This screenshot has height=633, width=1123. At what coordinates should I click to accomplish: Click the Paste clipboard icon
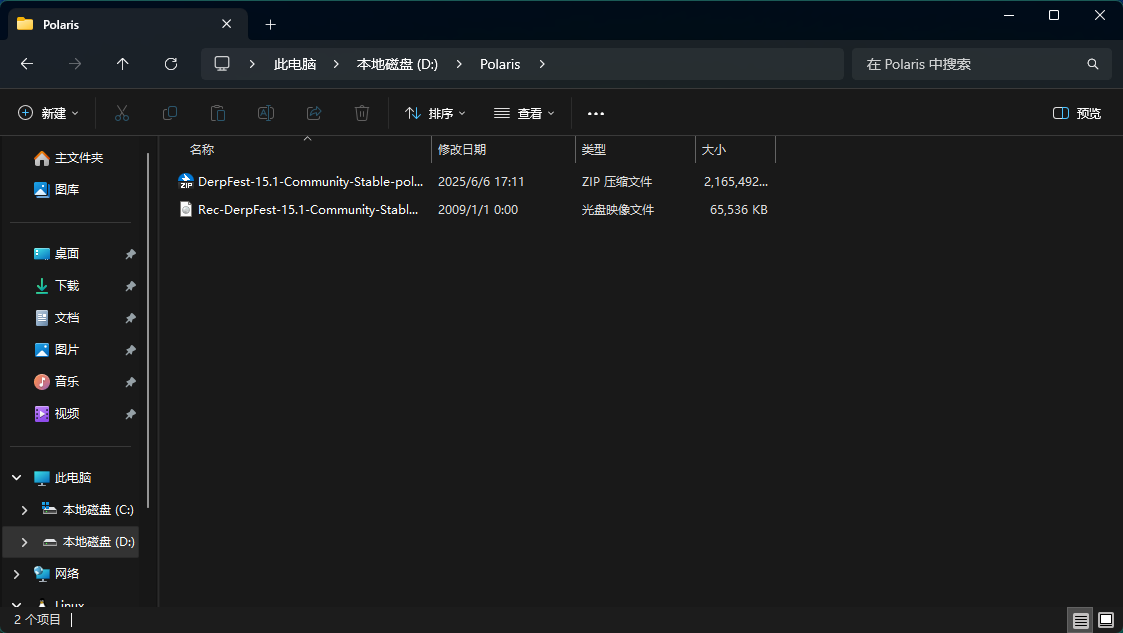[218, 113]
